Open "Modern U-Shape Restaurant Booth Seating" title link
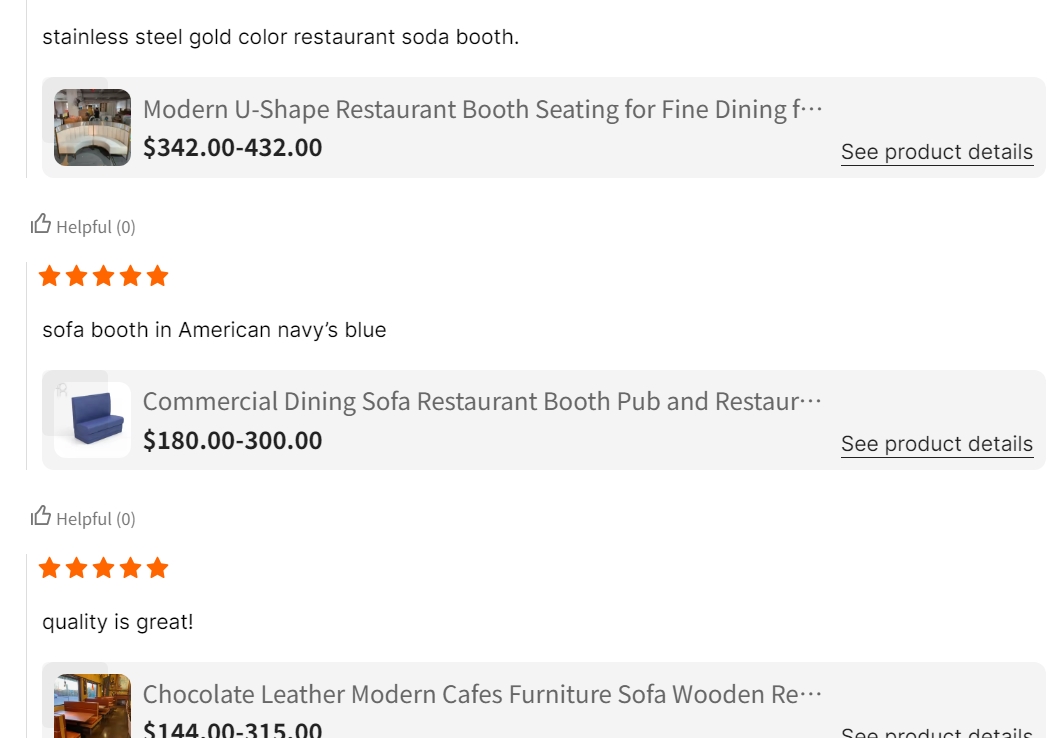The height and width of the screenshot is (738, 1051). coord(482,109)
